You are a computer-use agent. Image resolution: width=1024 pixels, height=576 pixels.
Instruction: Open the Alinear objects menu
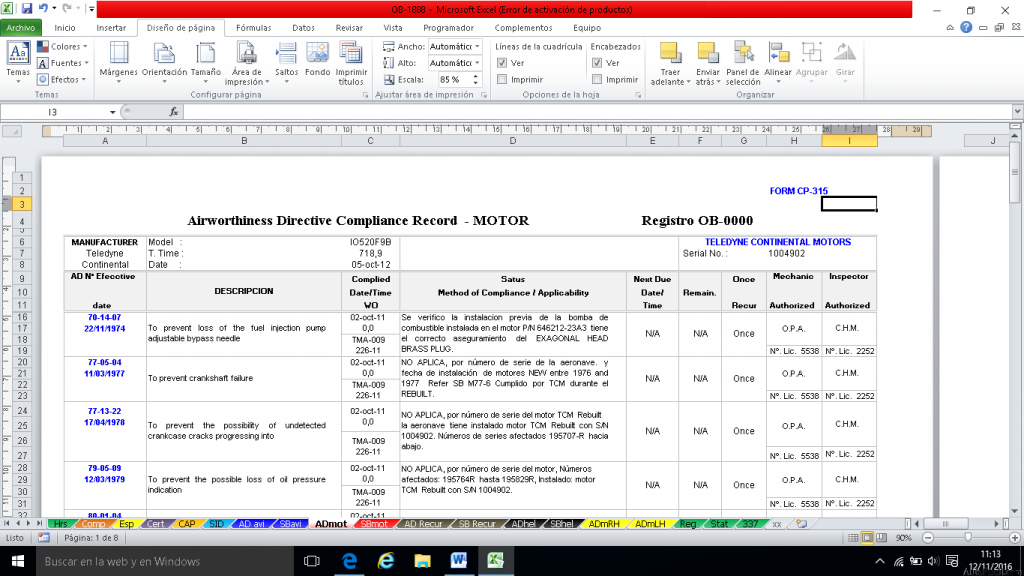pos(778,62)
